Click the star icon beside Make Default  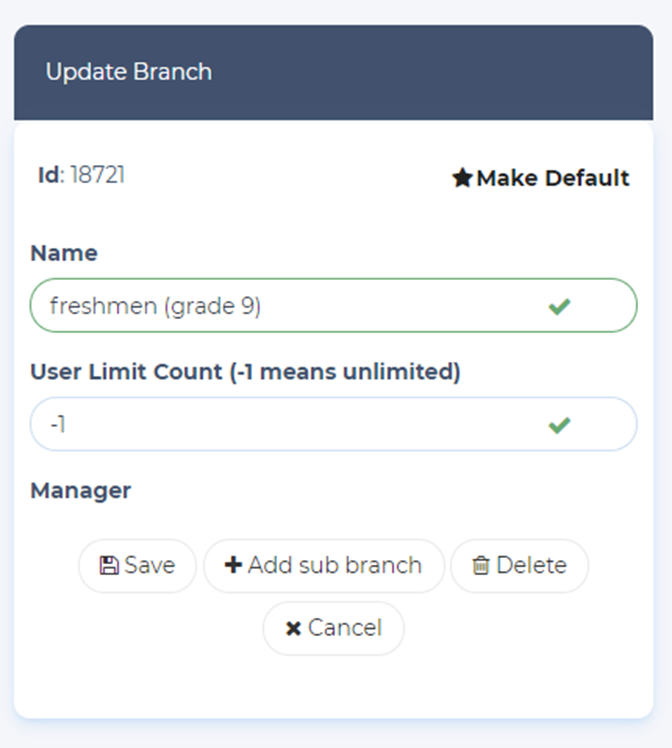[461, 179]
